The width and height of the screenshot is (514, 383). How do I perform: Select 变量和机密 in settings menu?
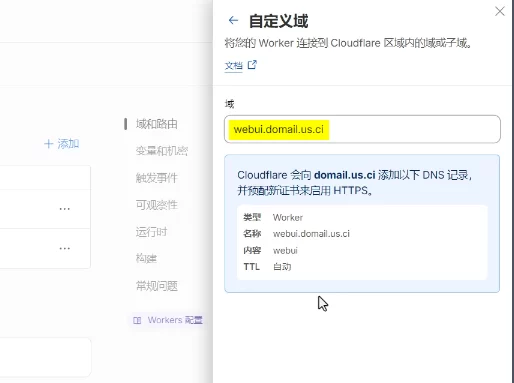[162, 151]
